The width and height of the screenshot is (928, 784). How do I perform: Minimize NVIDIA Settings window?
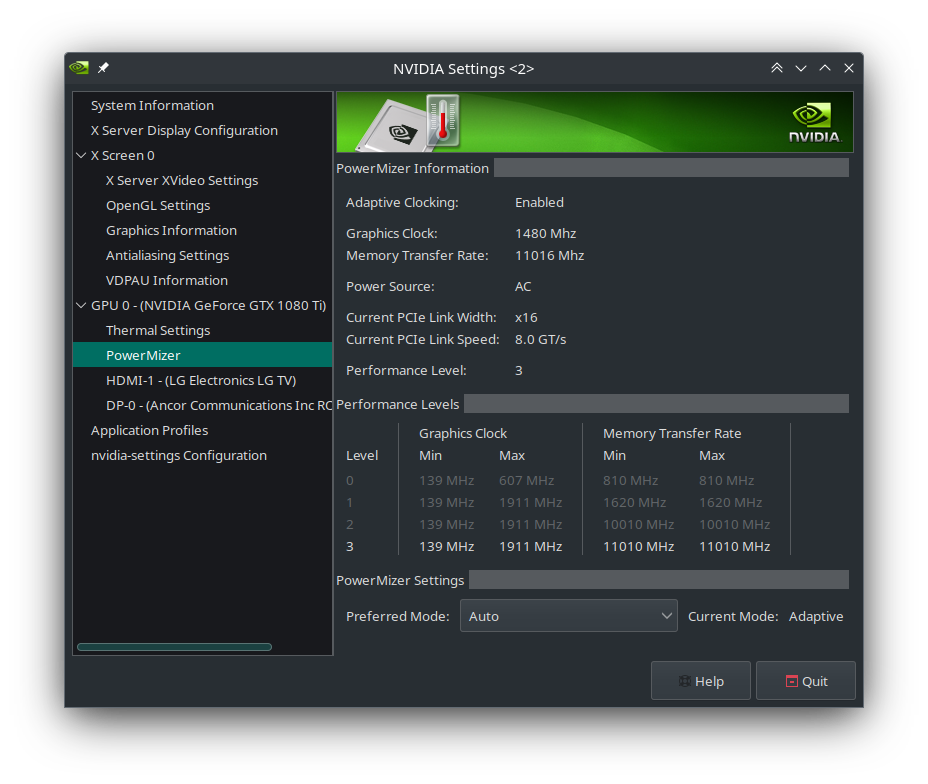pyautogui.click(x=801, y=68)
